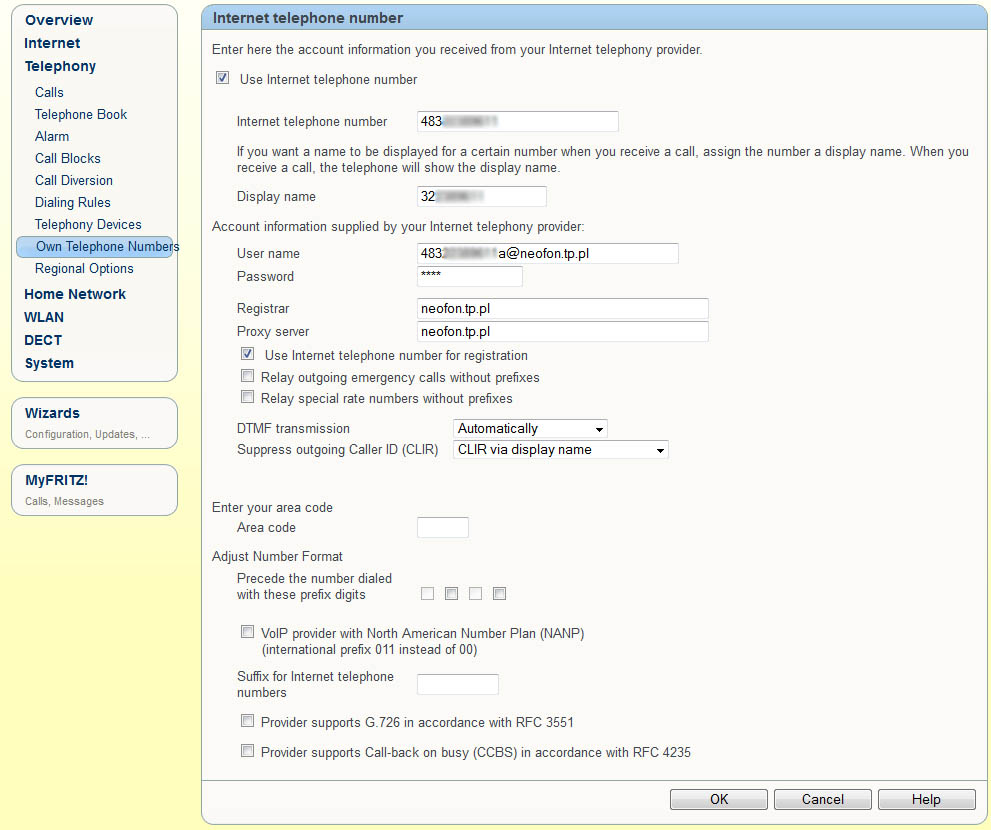Focus the Password field
The image size is (991, 830).
pyautogui.click(x=470, y=276)
